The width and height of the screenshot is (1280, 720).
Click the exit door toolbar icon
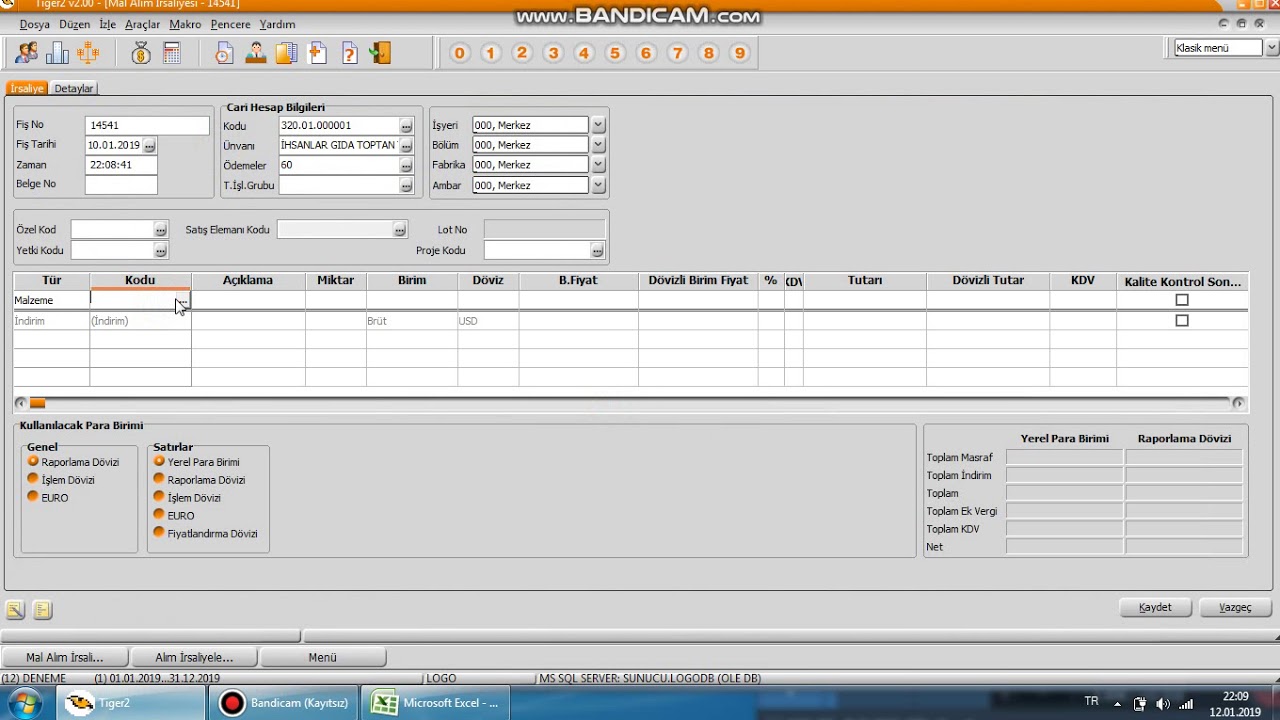pyautogui.click(x=380, y=53)
